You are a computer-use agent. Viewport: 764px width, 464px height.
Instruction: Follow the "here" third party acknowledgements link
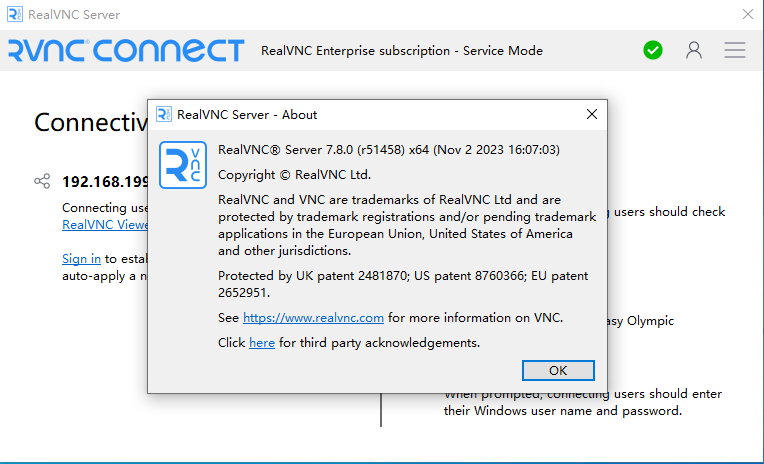pos(261,343)
